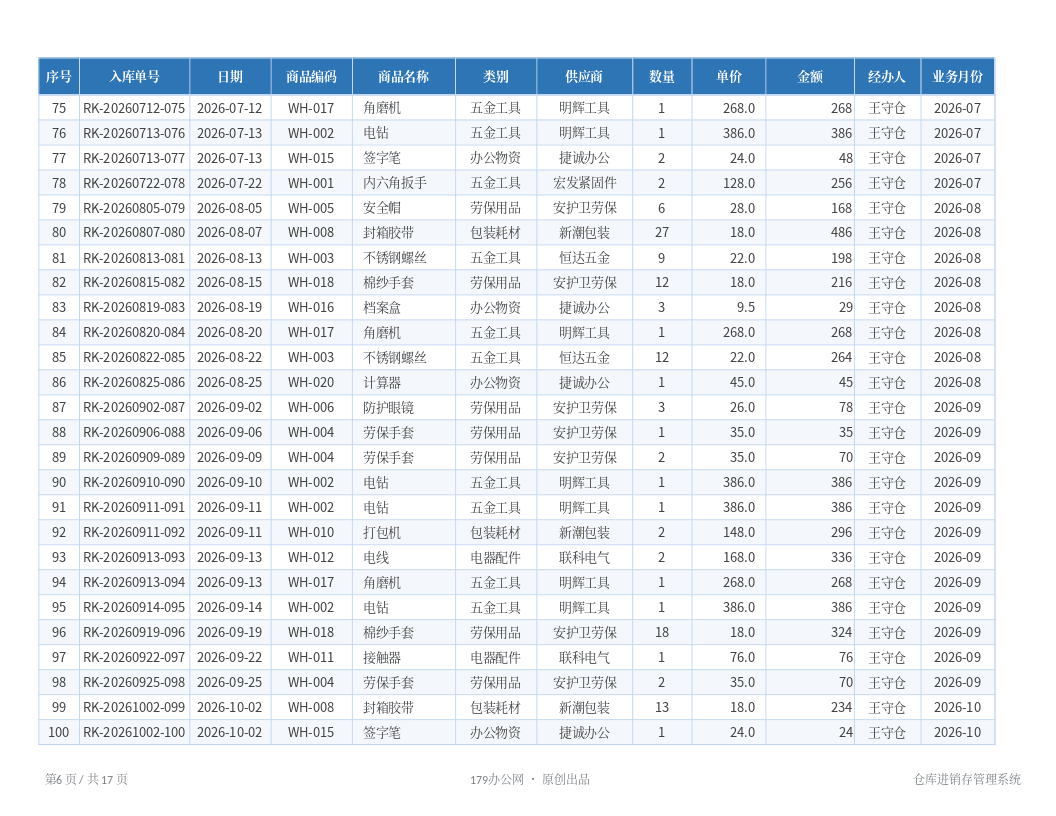
Task: Select order number RK-20260911-092
Action: point(134,533)
